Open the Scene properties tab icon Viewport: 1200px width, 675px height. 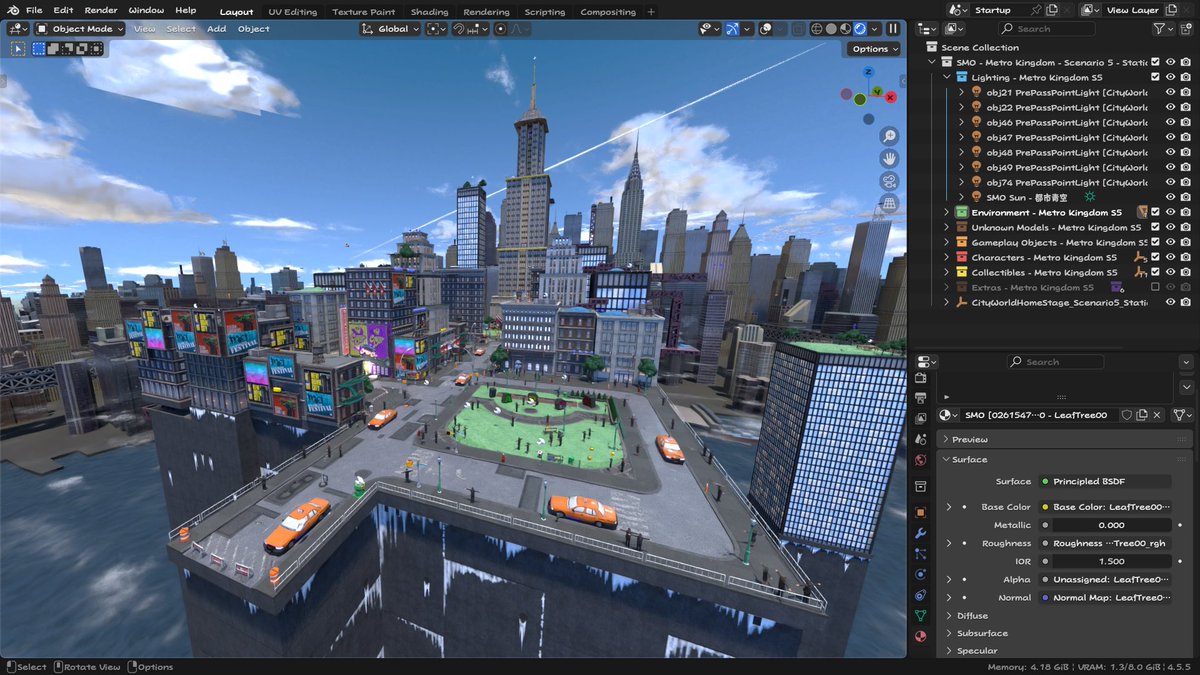[920, 438]
